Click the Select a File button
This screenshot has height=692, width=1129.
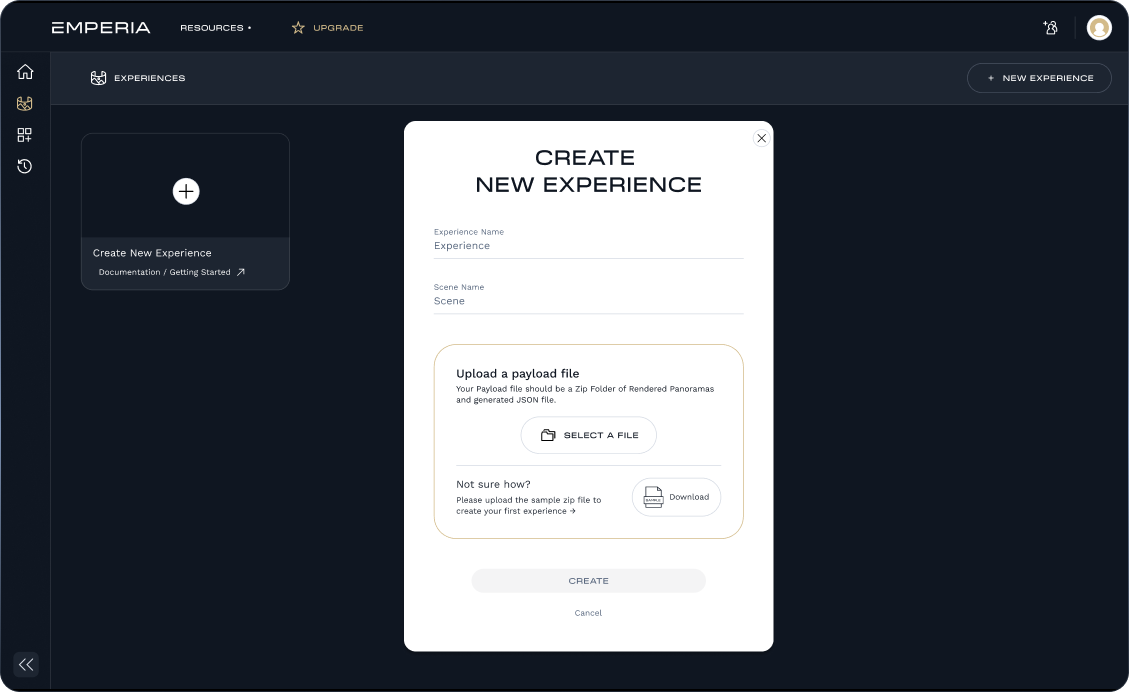pyautogui.click(x=588, y=435)
